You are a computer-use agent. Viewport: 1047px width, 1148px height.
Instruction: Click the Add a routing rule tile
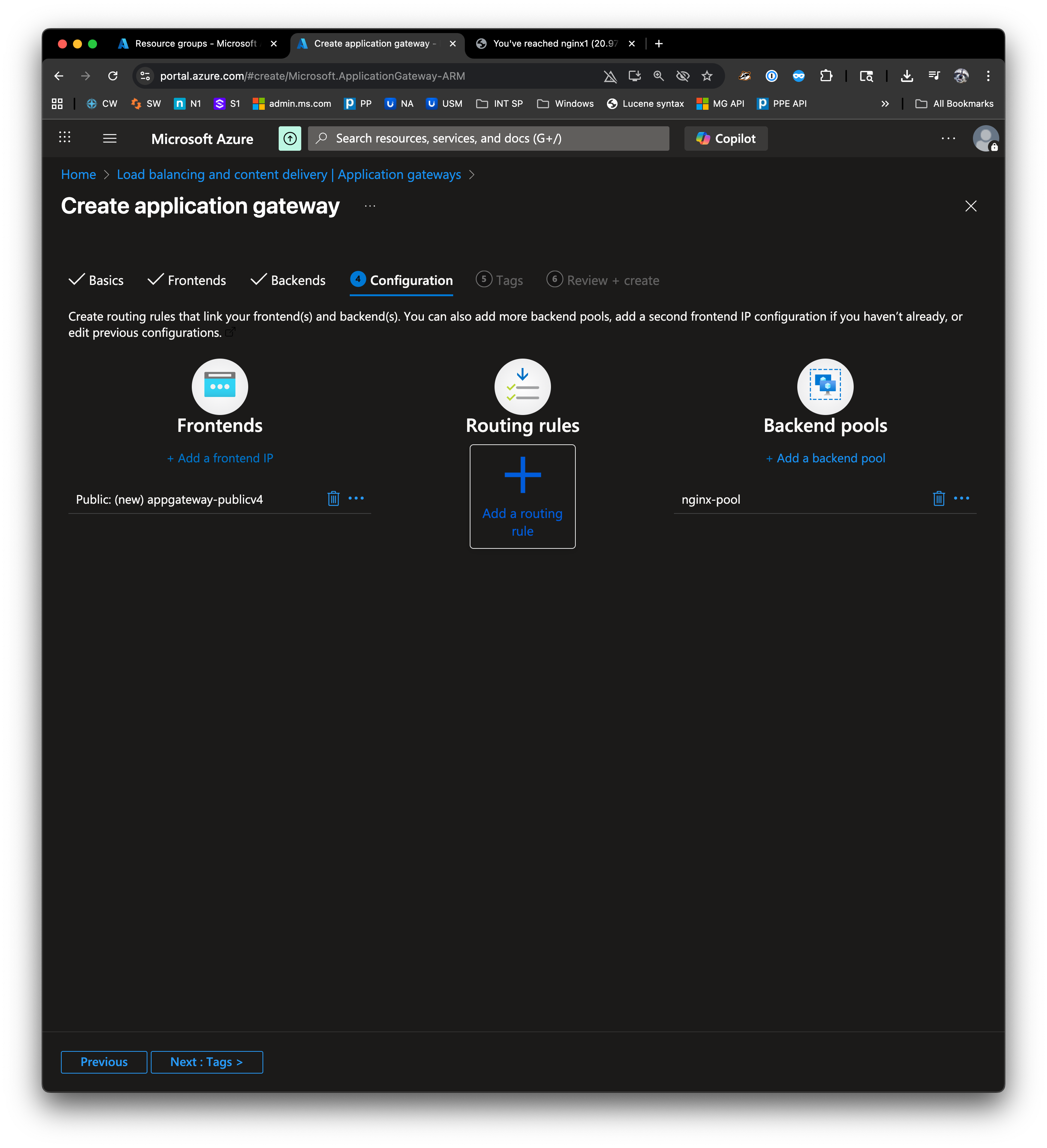[x=522, y=497]
